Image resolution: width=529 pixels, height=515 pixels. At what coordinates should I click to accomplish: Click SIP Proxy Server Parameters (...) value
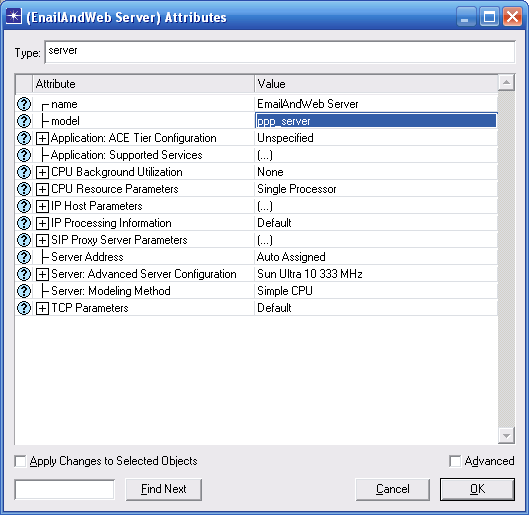pos(376,240)
